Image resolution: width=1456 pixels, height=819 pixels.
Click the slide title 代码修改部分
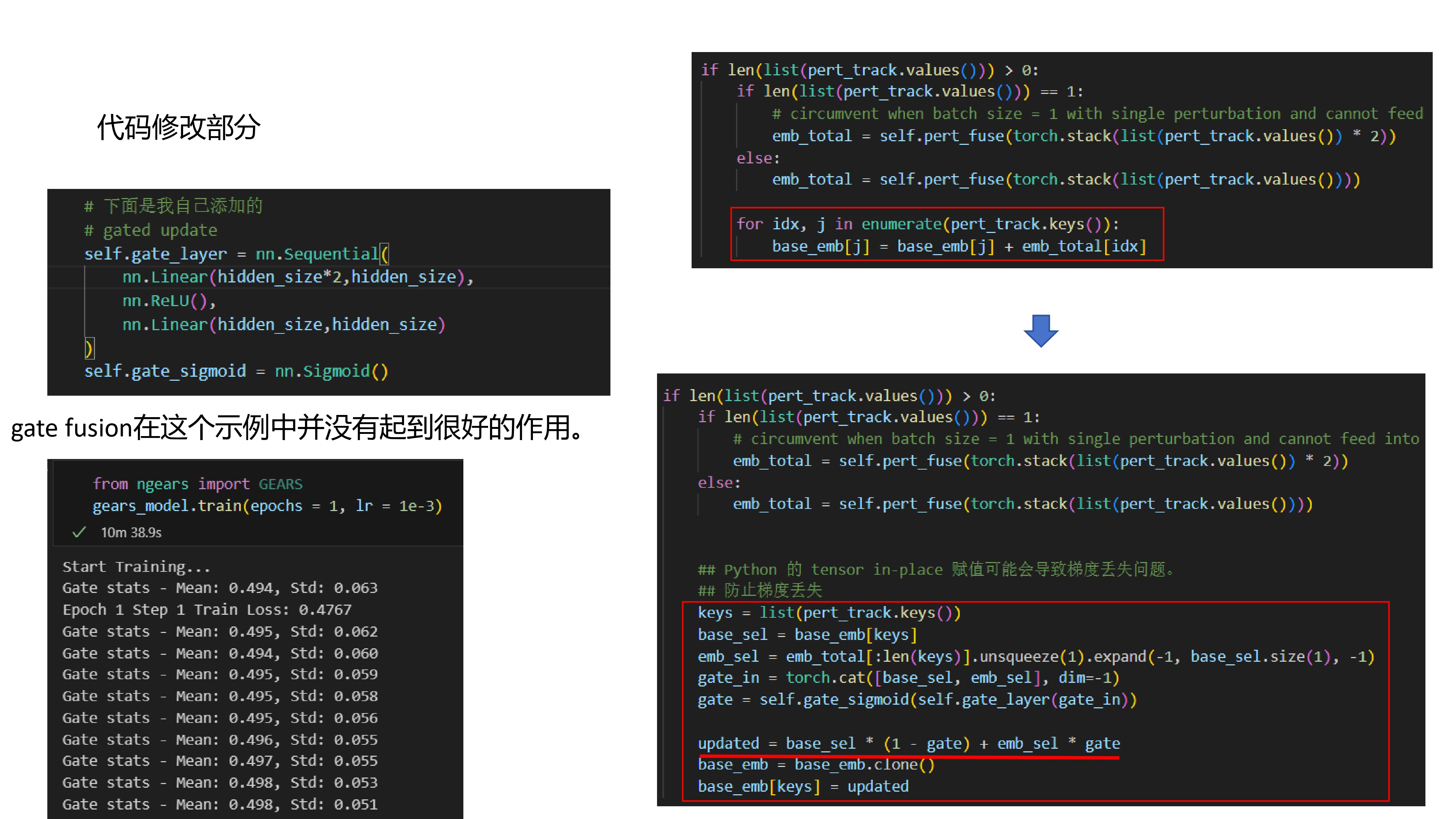click(x=179, y=127)
